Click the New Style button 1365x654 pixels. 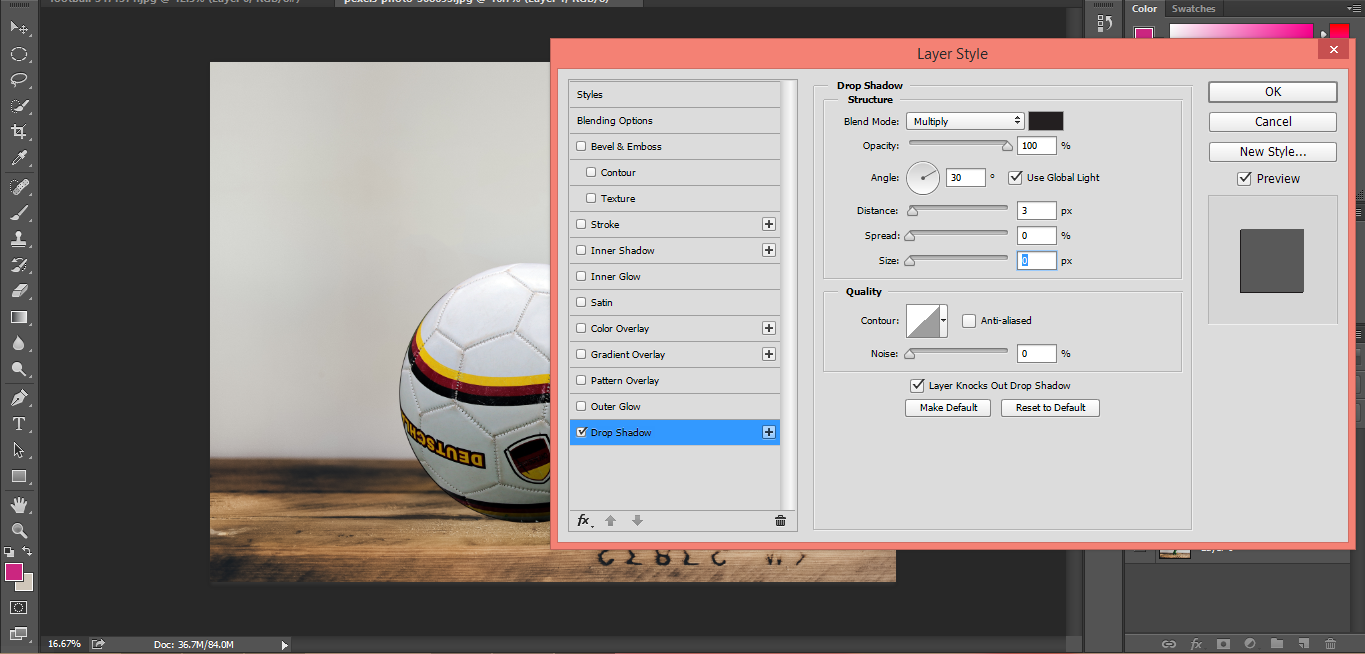pos(1272,151)
